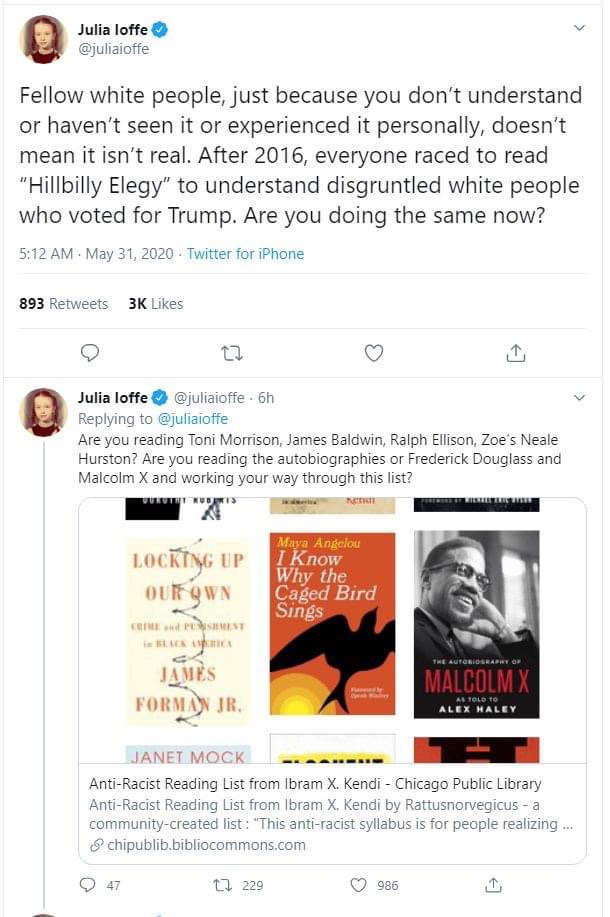Open the Anti-Racist Reading List card title

[315, 784]
